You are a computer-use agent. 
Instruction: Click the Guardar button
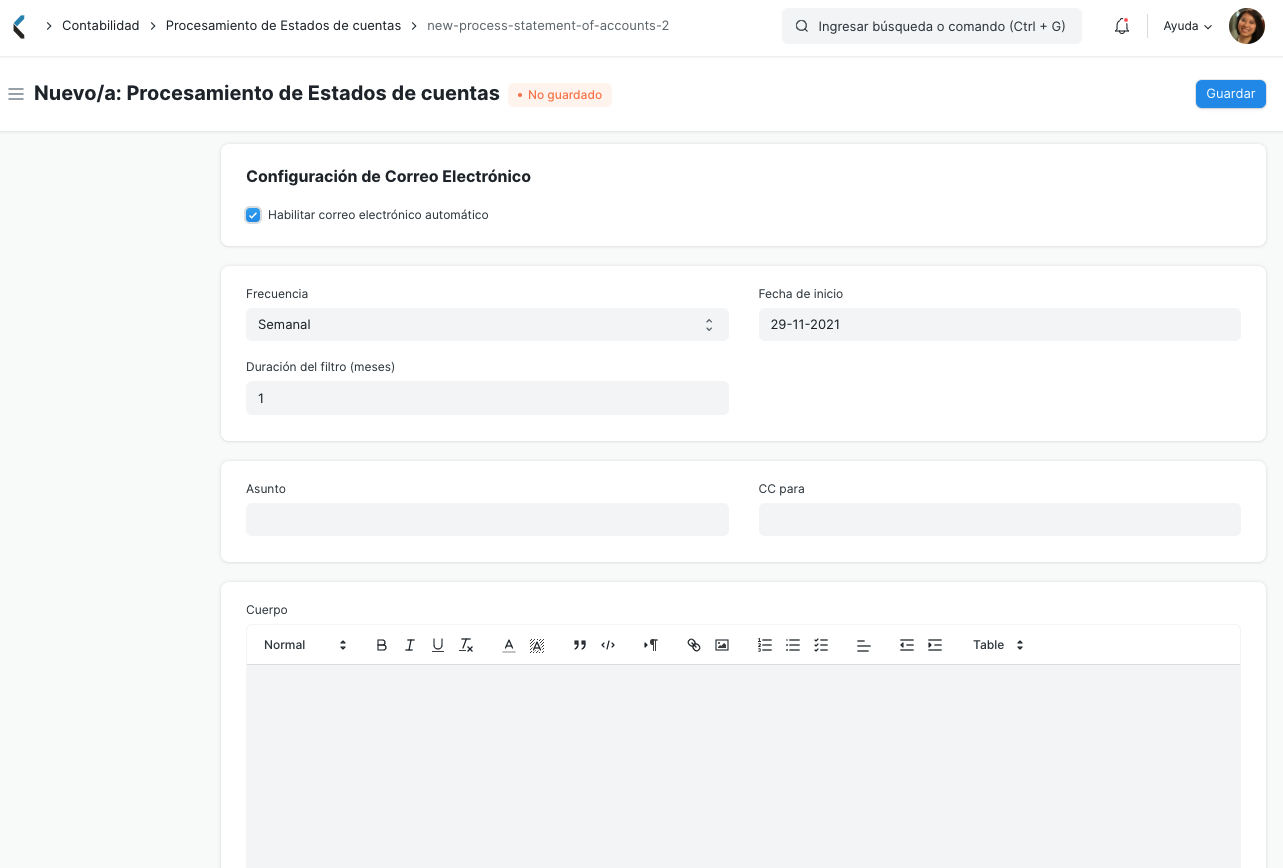[x=1230, y=93]
